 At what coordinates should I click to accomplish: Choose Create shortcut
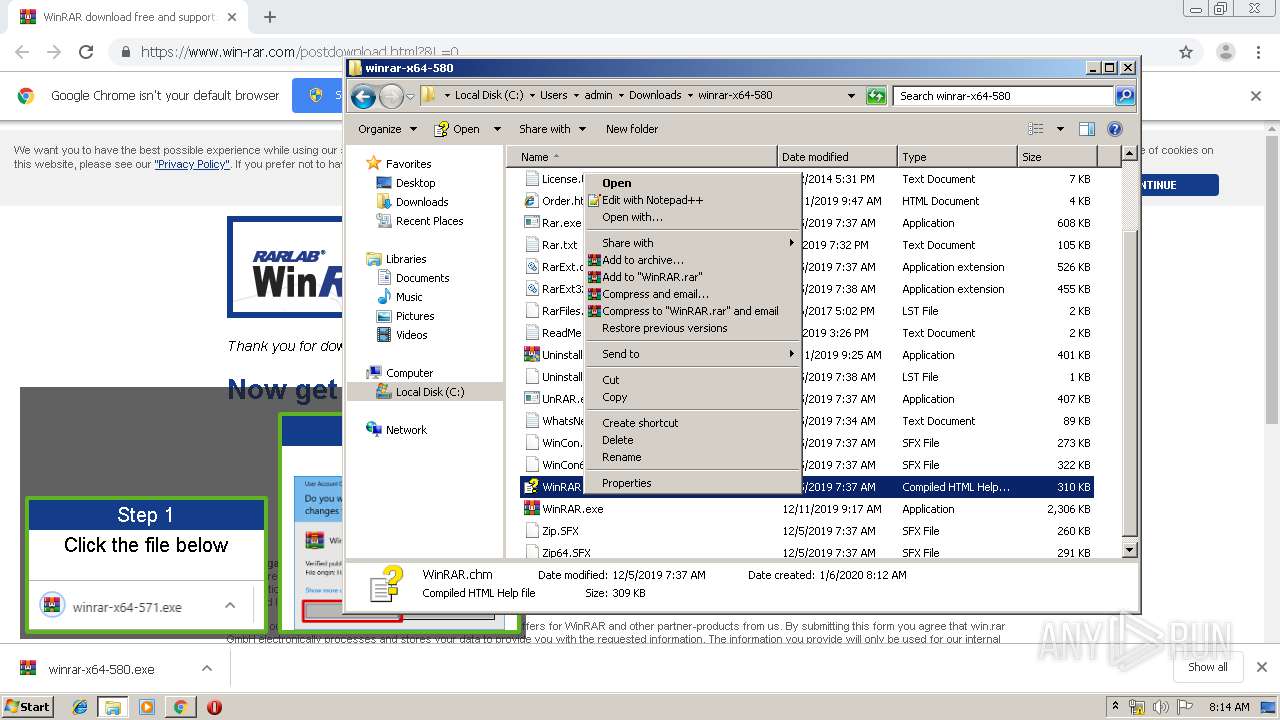[692, 423]
